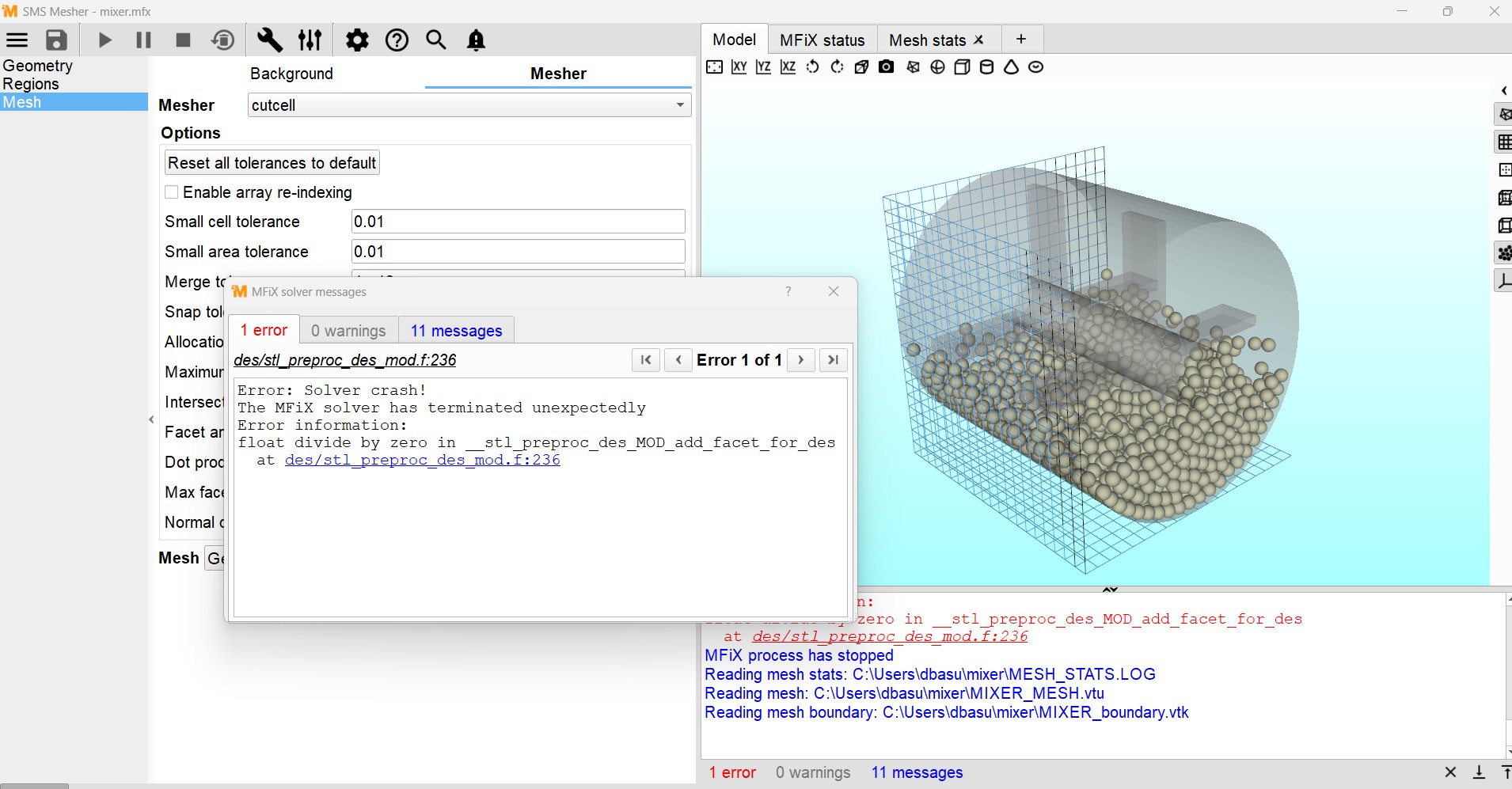Open the Model tab
Image resolution: width=1512 pixels, height=789 pixels.
tap(734, 40)
